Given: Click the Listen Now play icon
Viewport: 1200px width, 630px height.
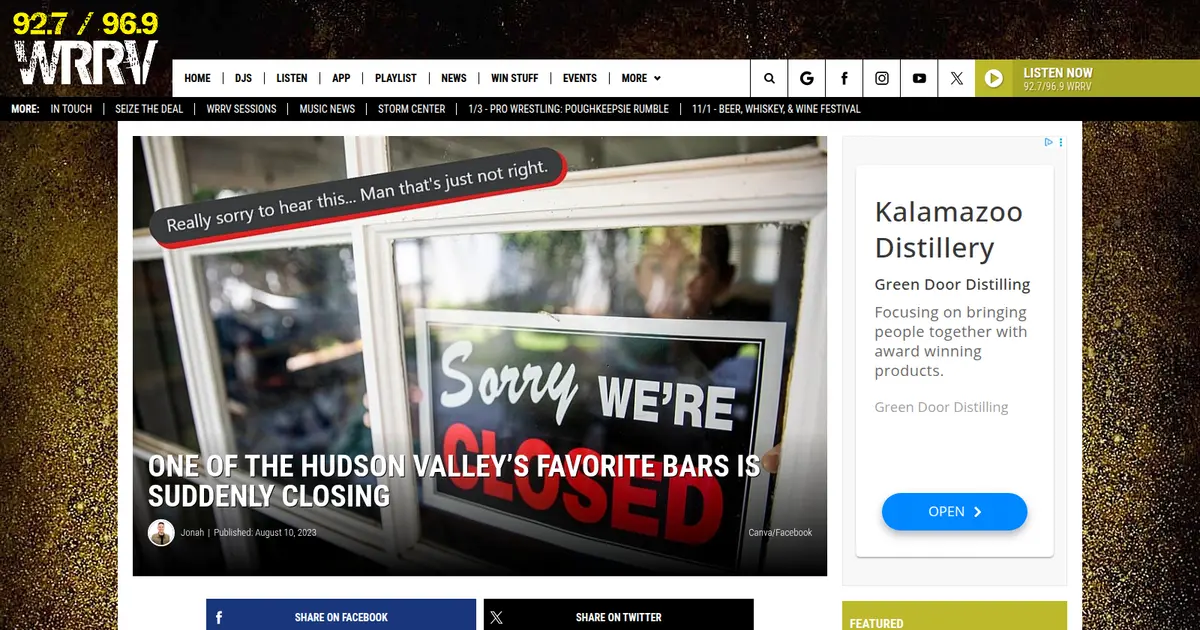Looking at the screenshot, I should [x=994, y=78].
